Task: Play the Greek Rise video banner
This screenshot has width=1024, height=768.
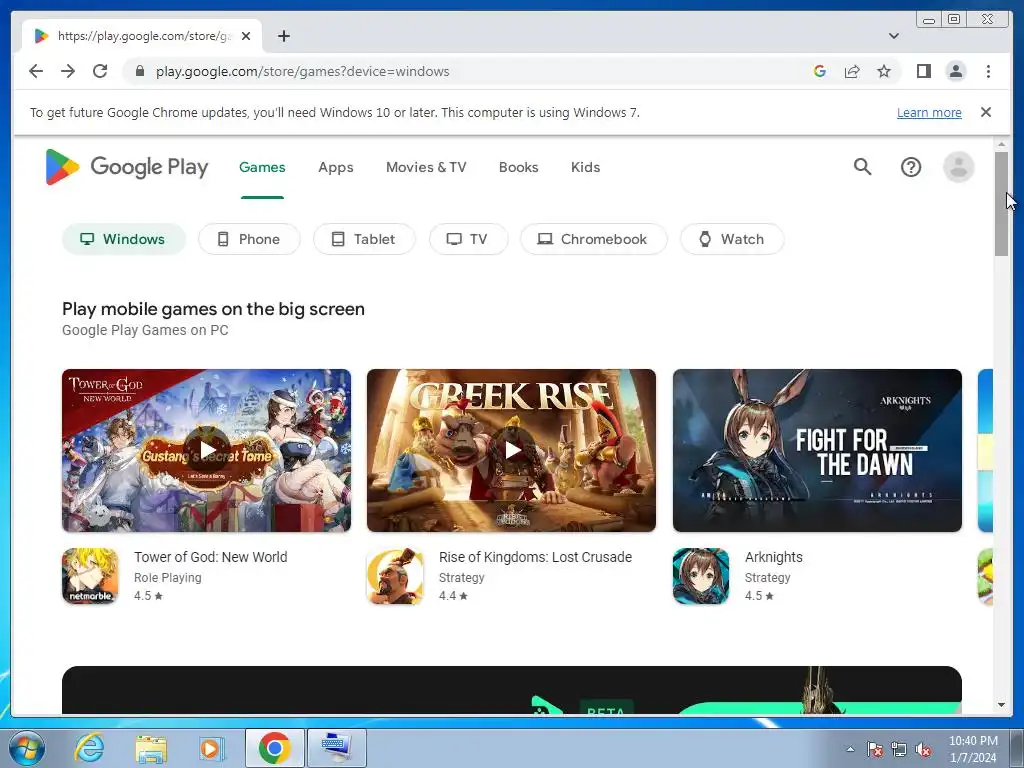Action: [x=511, y=450]
